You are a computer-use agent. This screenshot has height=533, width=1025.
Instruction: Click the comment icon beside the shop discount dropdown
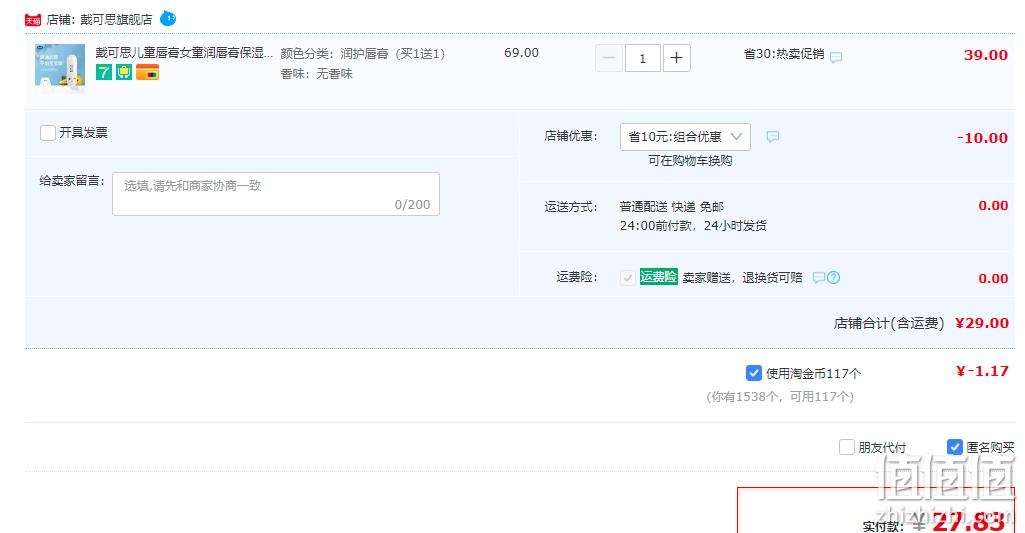click(x=773, y=137)
